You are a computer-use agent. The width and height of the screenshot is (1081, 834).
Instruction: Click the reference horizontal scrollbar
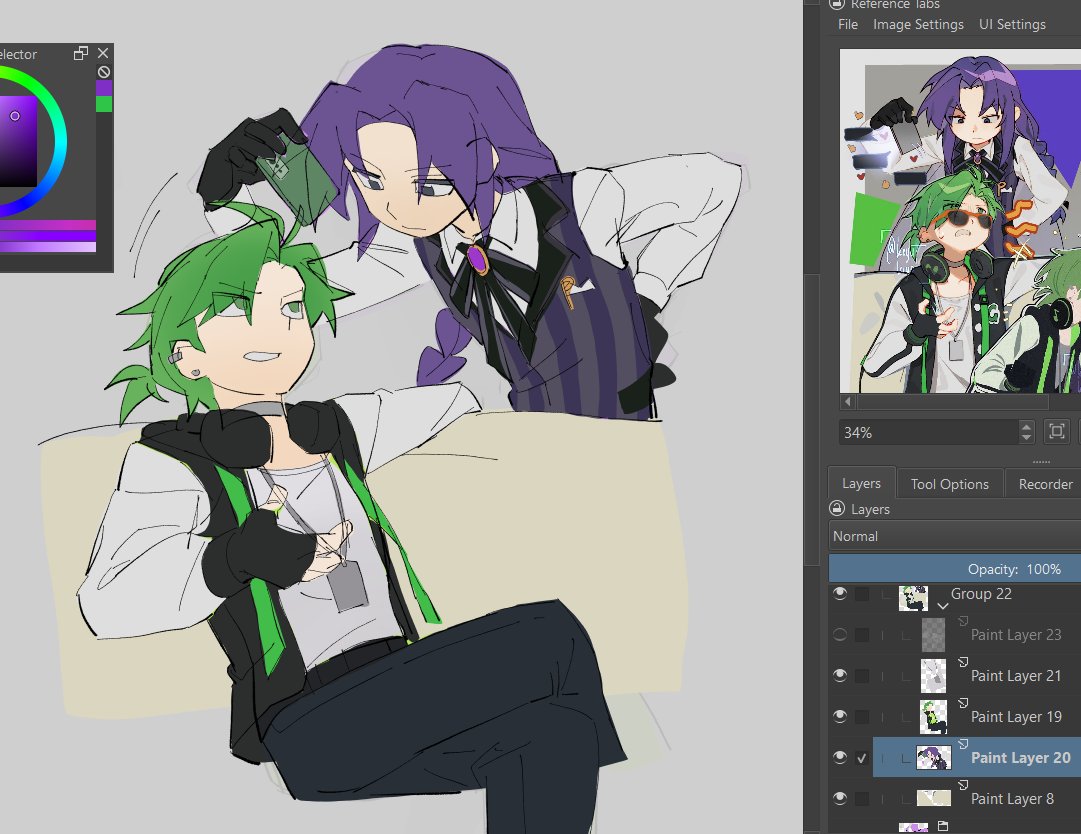pos(951,401)
